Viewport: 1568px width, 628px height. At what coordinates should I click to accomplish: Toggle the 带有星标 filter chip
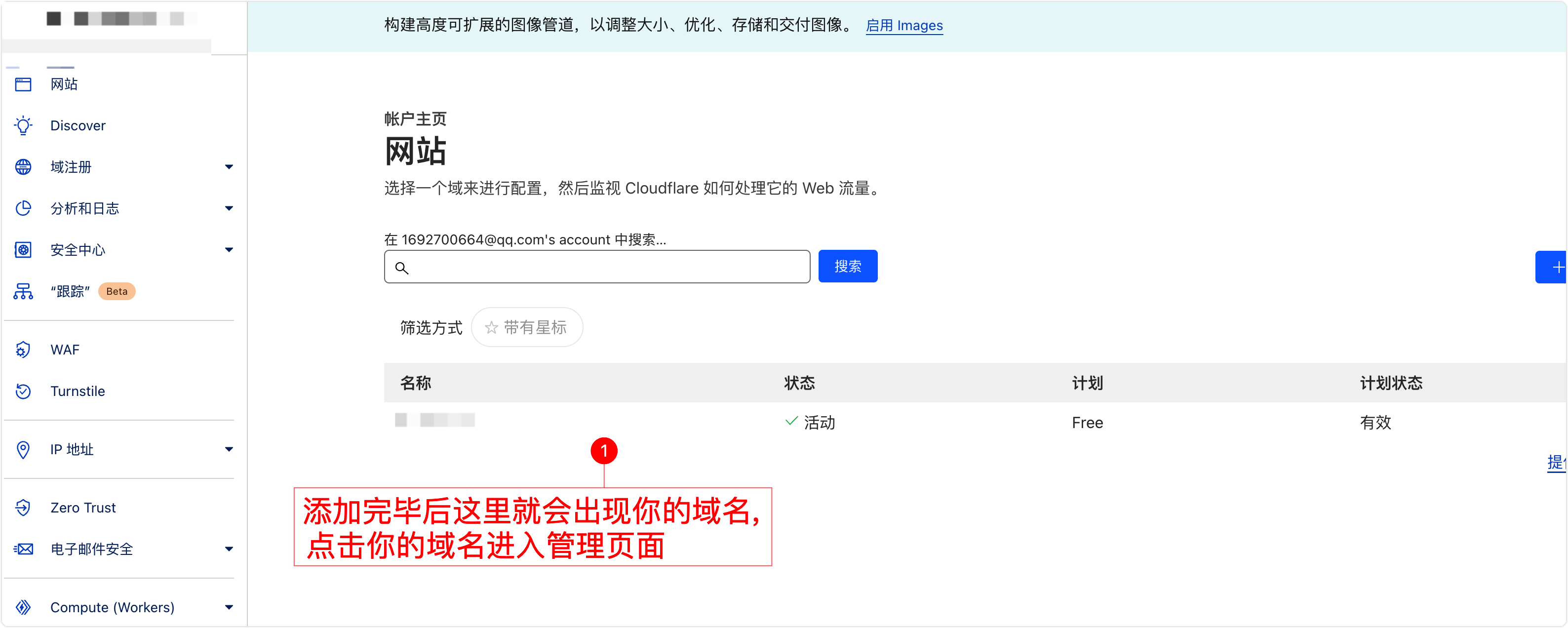pyautogui.click(x=526, y=327)
